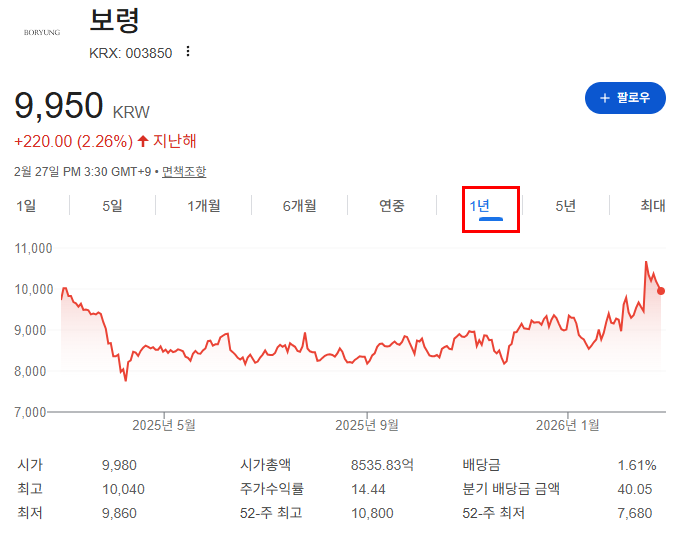Select the 연중 year-to-date tab
Image resolution: width=674 pixels, height=543 pixels.
(x=392, y=206)
